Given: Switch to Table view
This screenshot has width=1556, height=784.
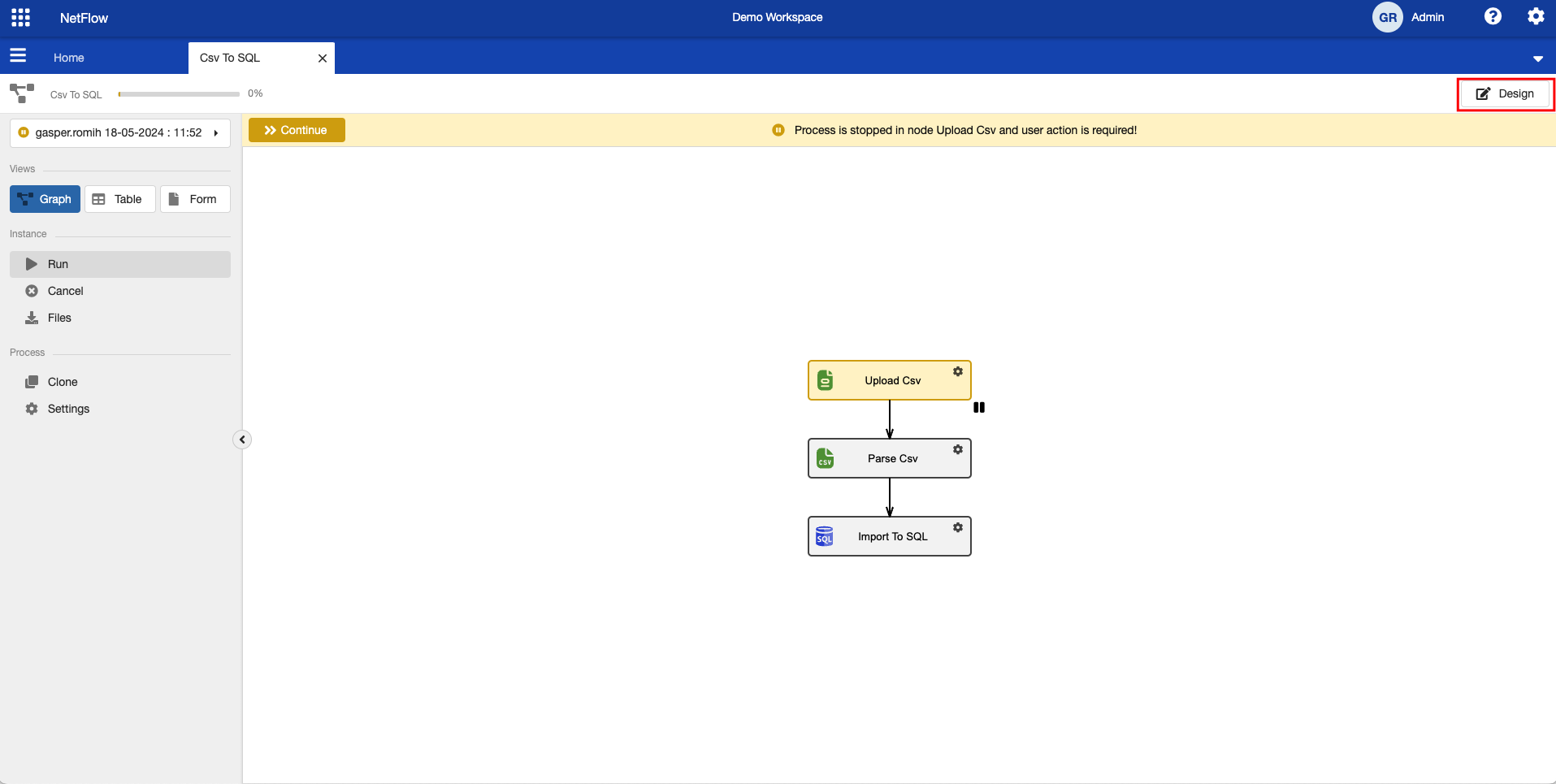Looking at the screenshot, I should (119, 199).
